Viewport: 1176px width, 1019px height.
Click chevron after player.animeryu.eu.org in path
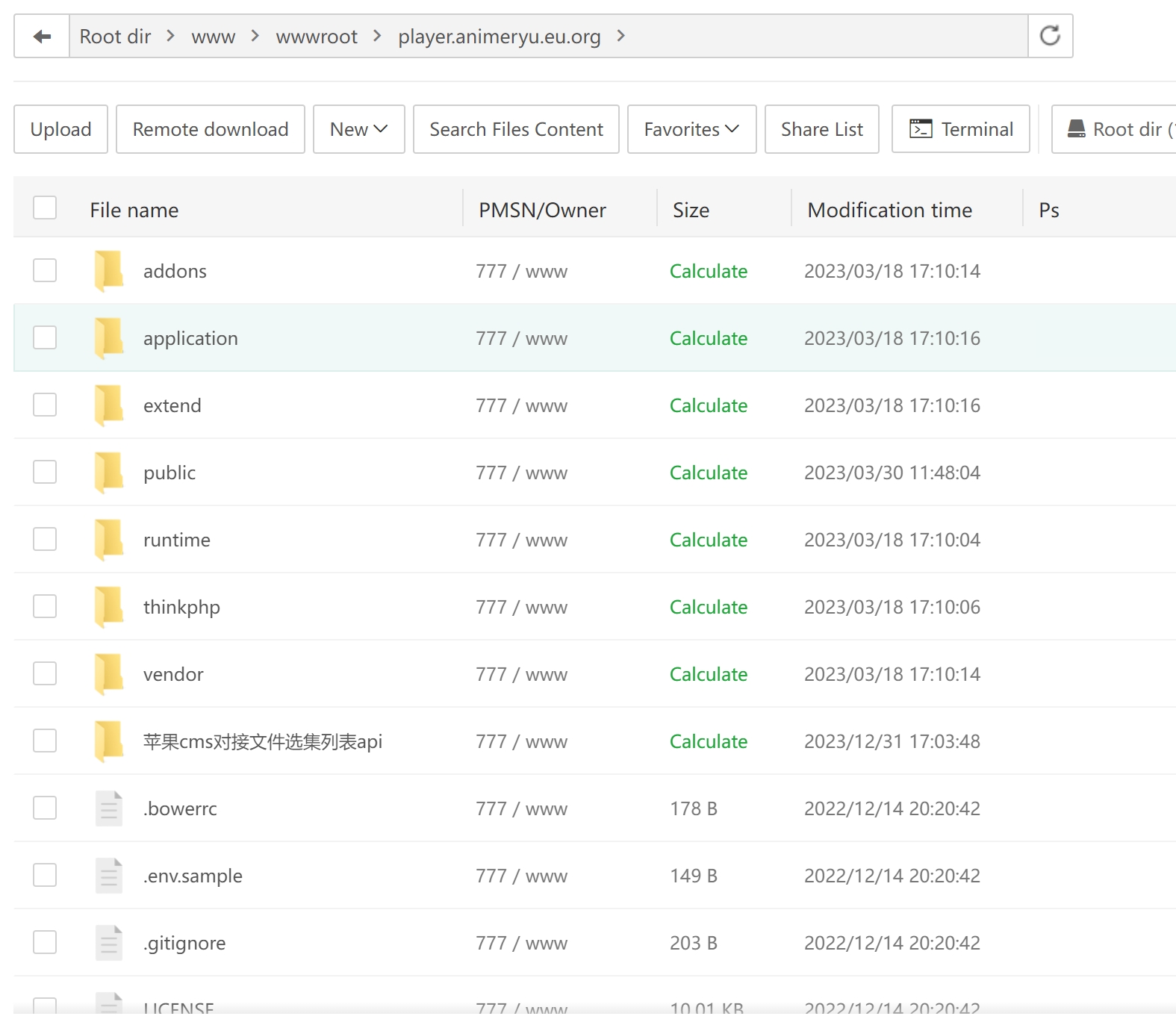[x=620, y=36]
